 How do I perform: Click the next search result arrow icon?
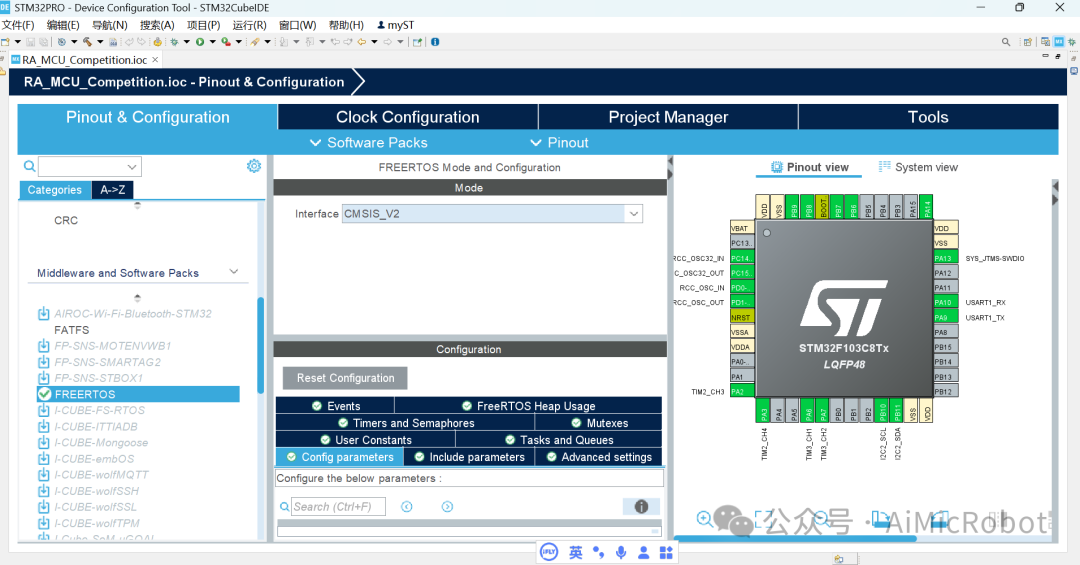447,506
